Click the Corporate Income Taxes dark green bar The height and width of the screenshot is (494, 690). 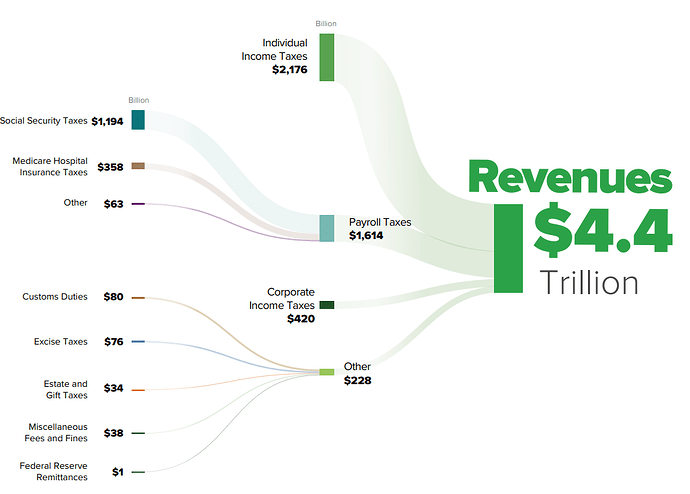tap(327, 305)
